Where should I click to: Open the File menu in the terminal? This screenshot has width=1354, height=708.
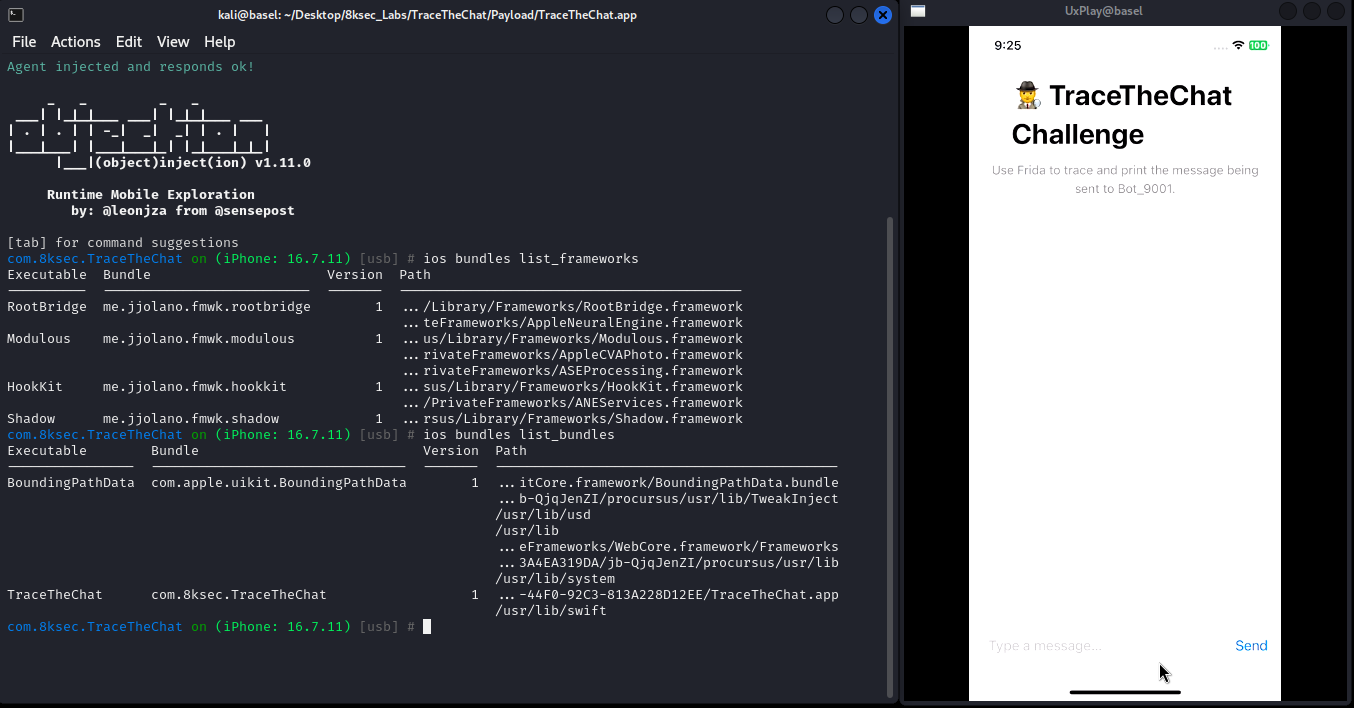tap(24, 42)
